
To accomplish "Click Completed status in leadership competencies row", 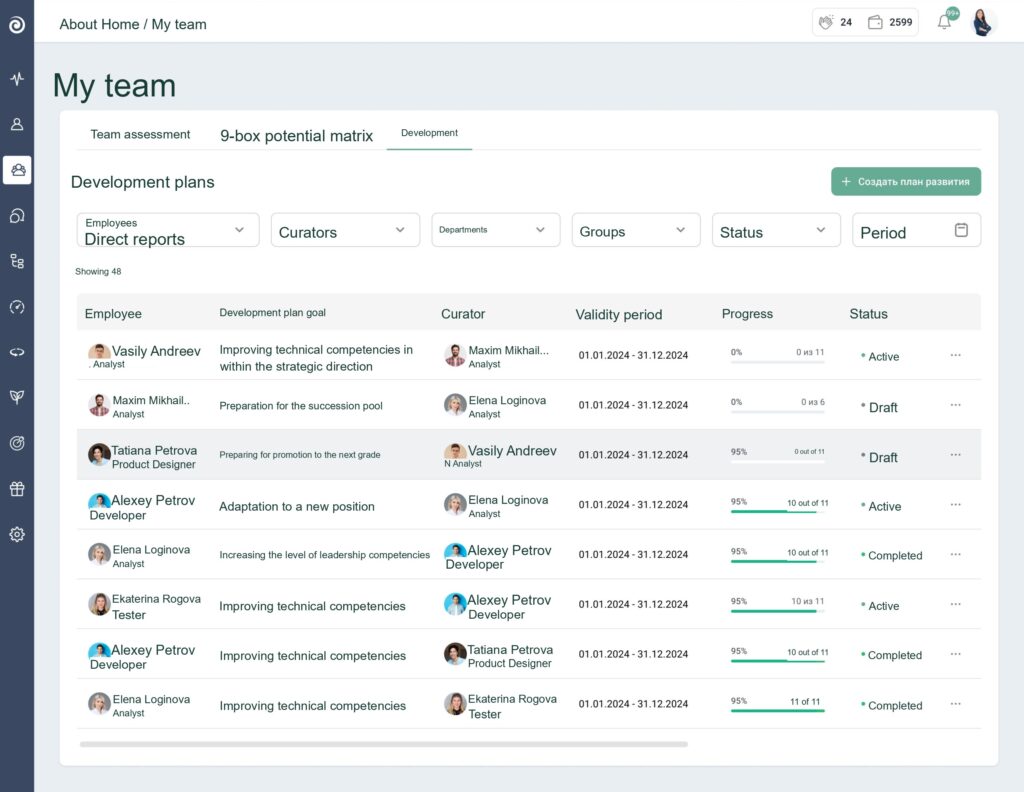I will pyautogui.click(x=891, y=556).
